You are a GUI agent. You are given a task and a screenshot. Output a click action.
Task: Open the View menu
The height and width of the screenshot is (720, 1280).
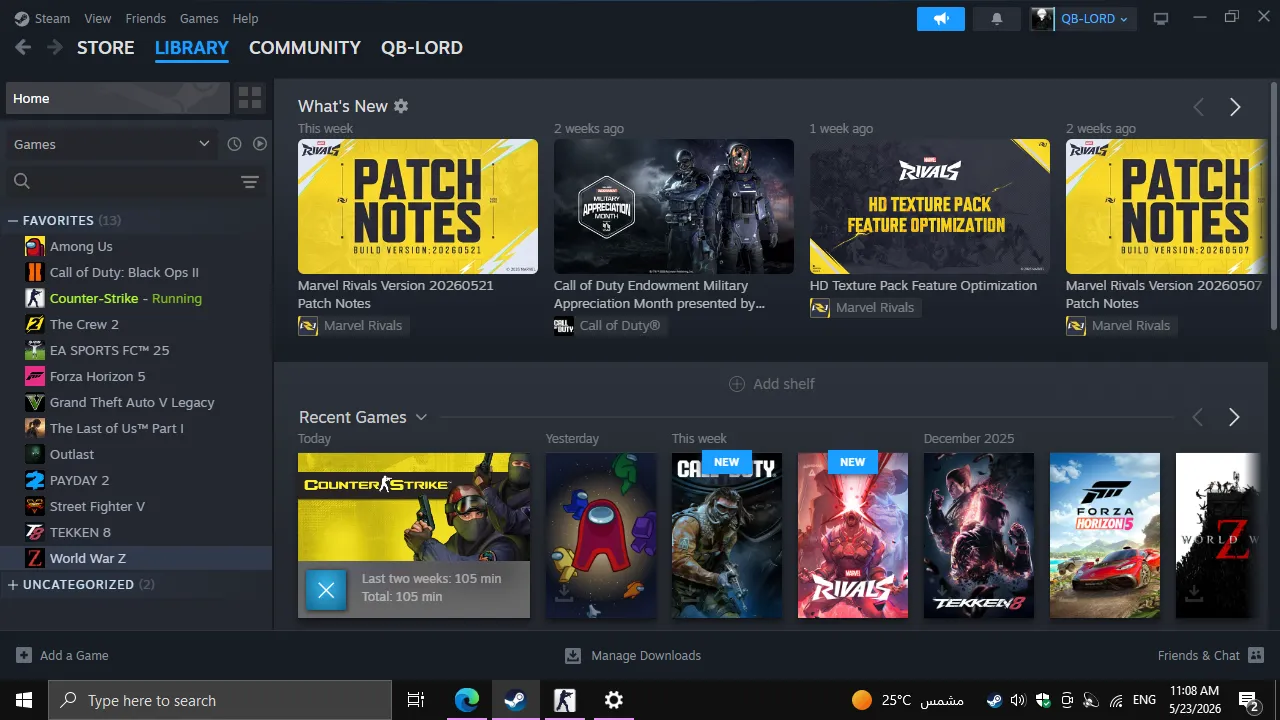(98, 18)
